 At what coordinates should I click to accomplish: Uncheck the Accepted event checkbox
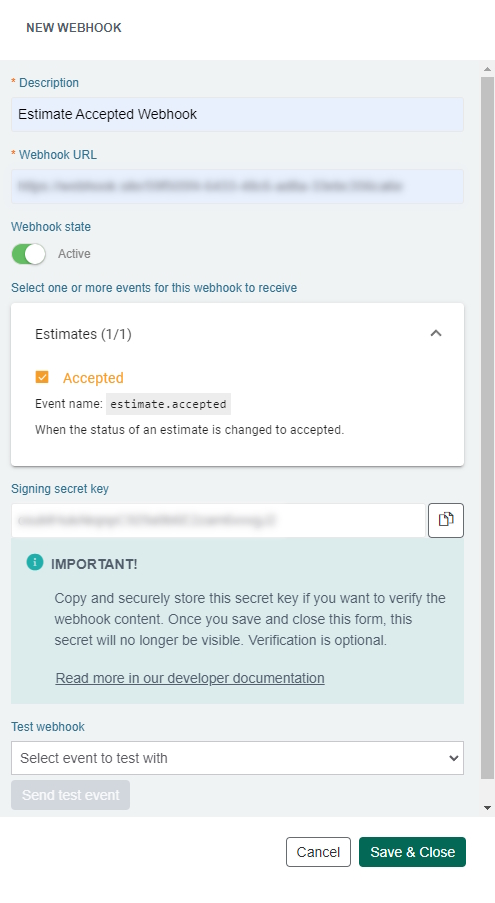click(x=42, y=377)
